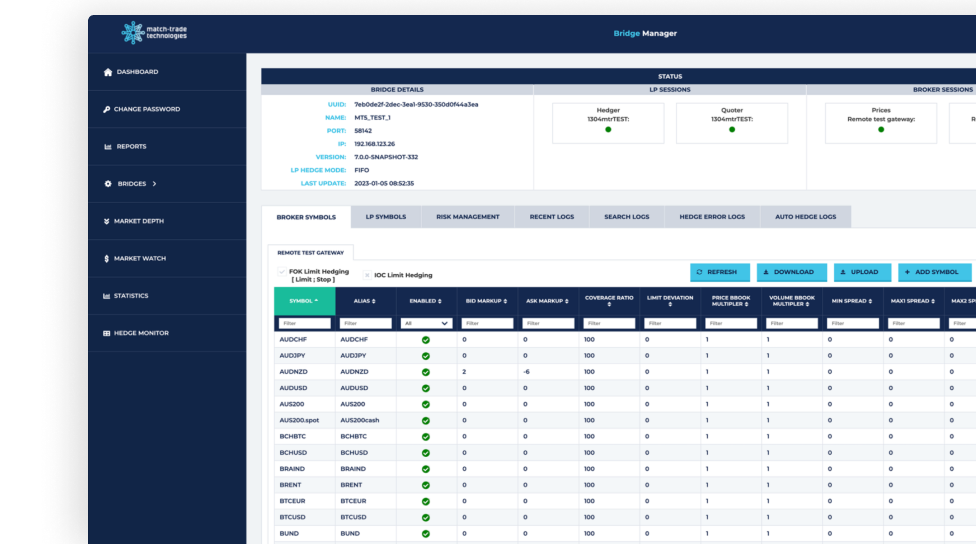Sort table by Coverage Ratio column
The height and width of the screenshot is (544, 976).
point(609,301)
